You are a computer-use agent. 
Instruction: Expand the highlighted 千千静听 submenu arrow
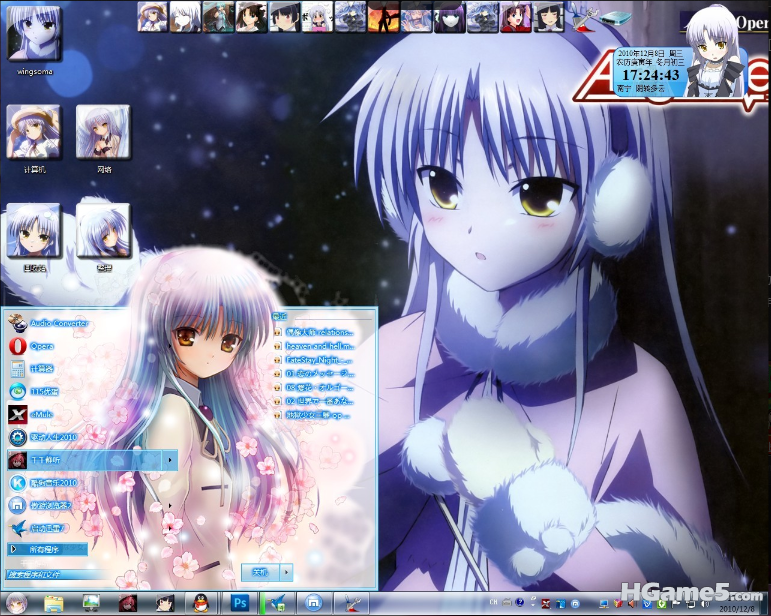pos(171,460)
